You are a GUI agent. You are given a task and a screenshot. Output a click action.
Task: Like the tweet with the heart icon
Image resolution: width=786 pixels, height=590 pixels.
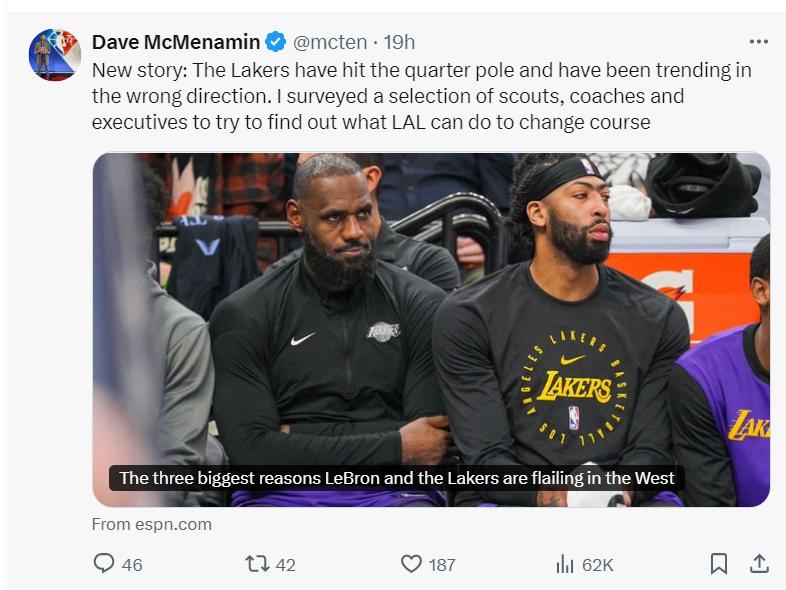(x=411, y=564)
